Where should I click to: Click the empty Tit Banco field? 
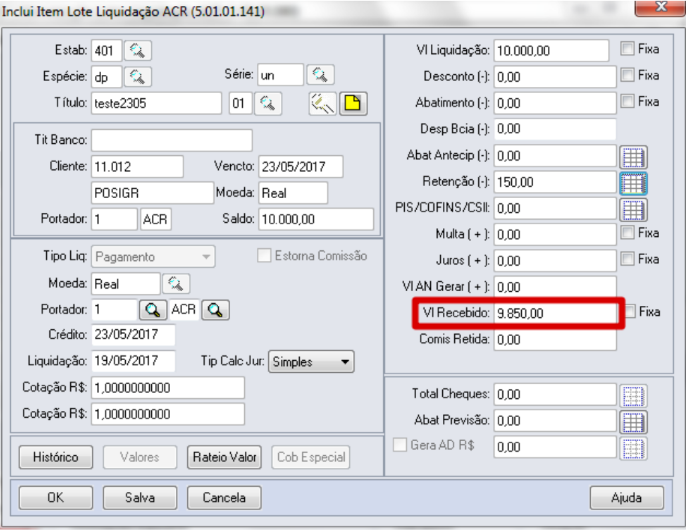pyautogui.click(x=172, y=140)
